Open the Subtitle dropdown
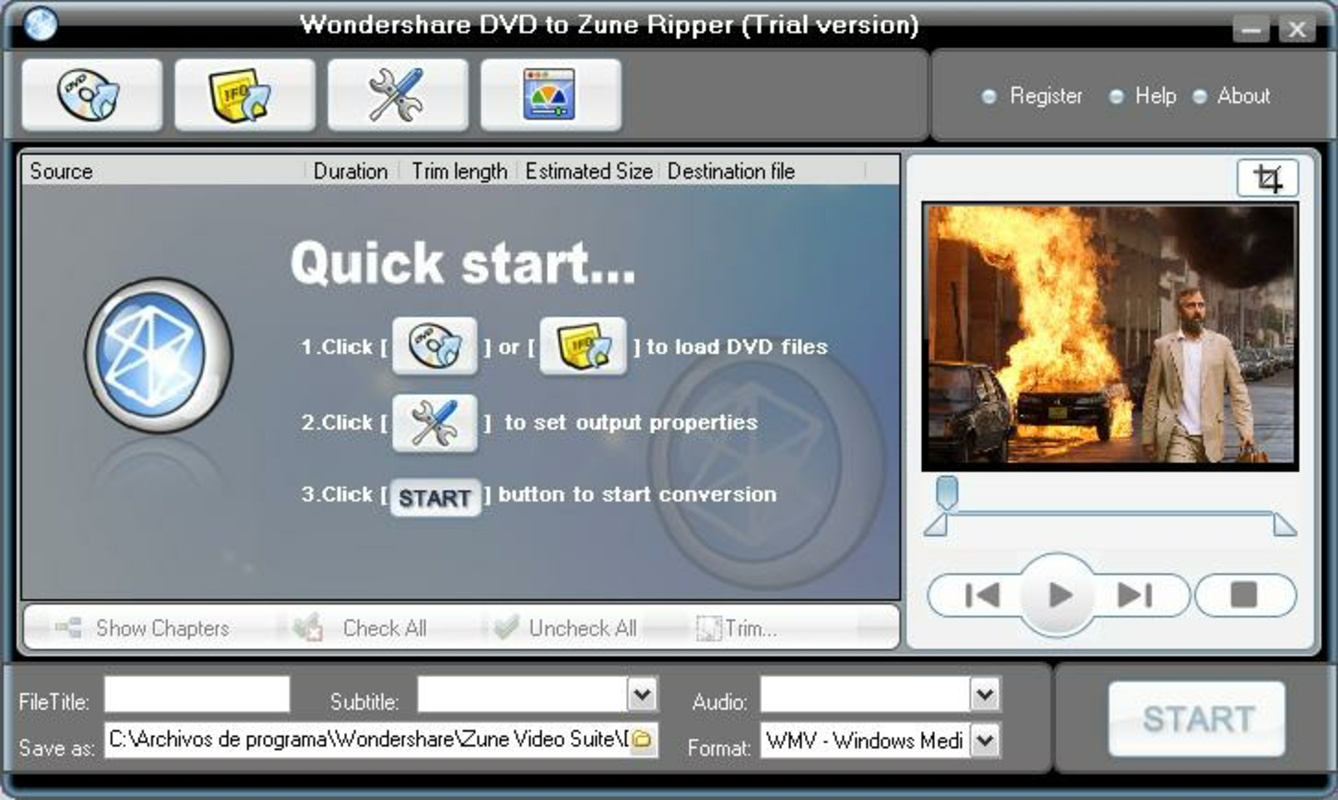The height and width of the screenshot is (800, 1338). 642,693
